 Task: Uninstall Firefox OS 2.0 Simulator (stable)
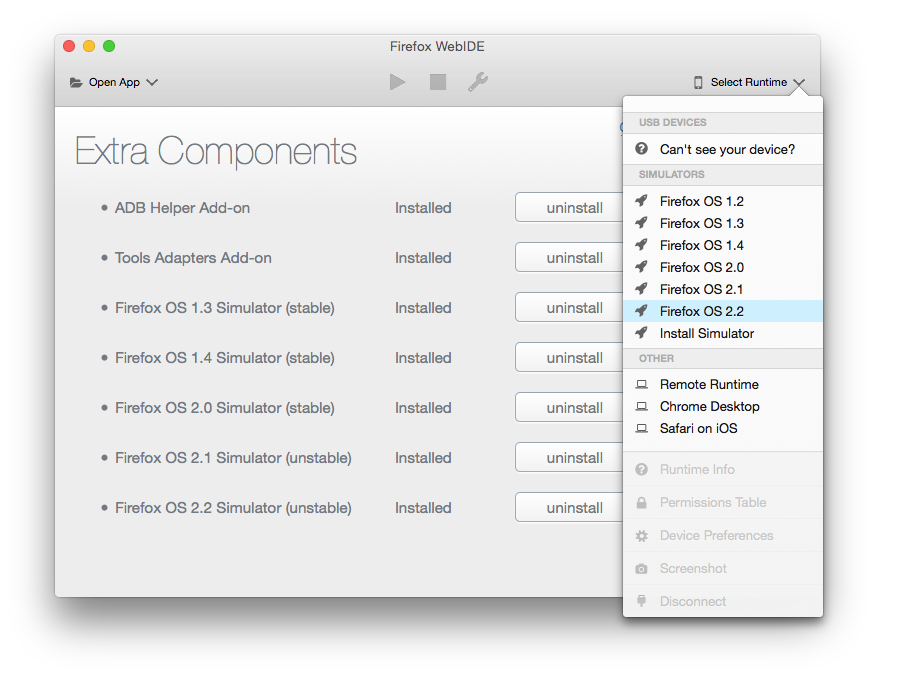tap(574, 408)
